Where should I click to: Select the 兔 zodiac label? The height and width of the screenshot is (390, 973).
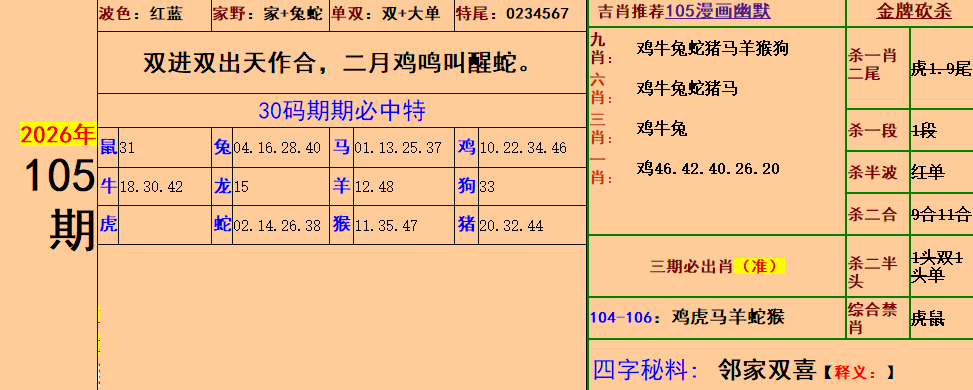point(222,148)
